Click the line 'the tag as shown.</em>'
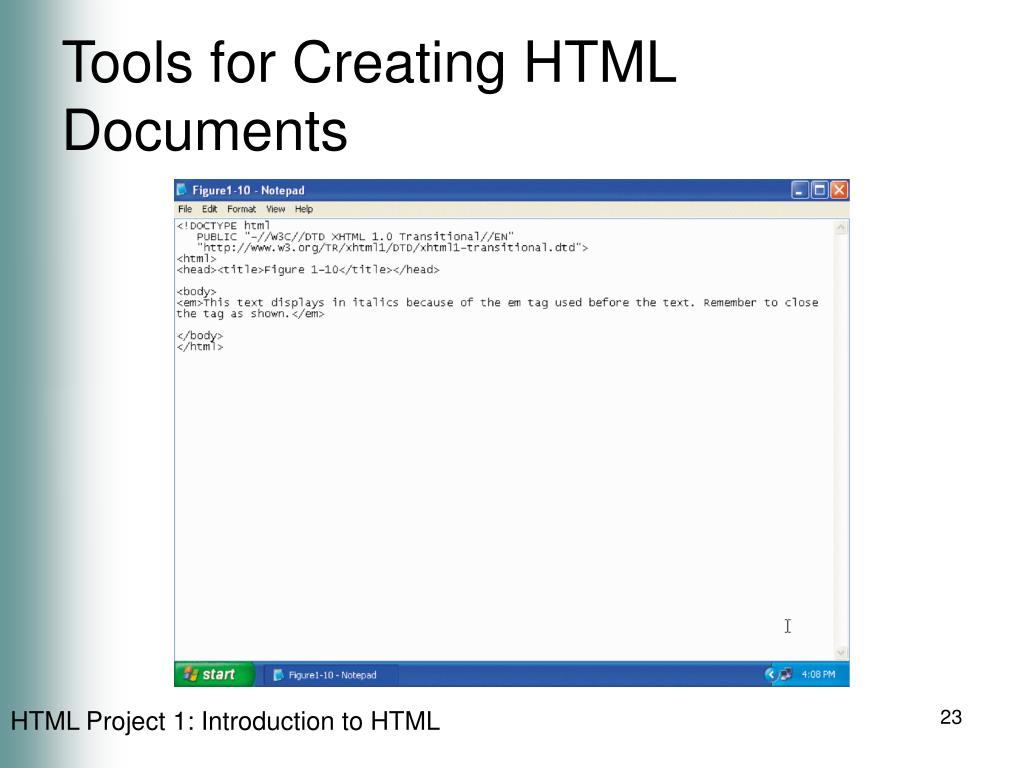The image size is (1024, 768). 250,313
